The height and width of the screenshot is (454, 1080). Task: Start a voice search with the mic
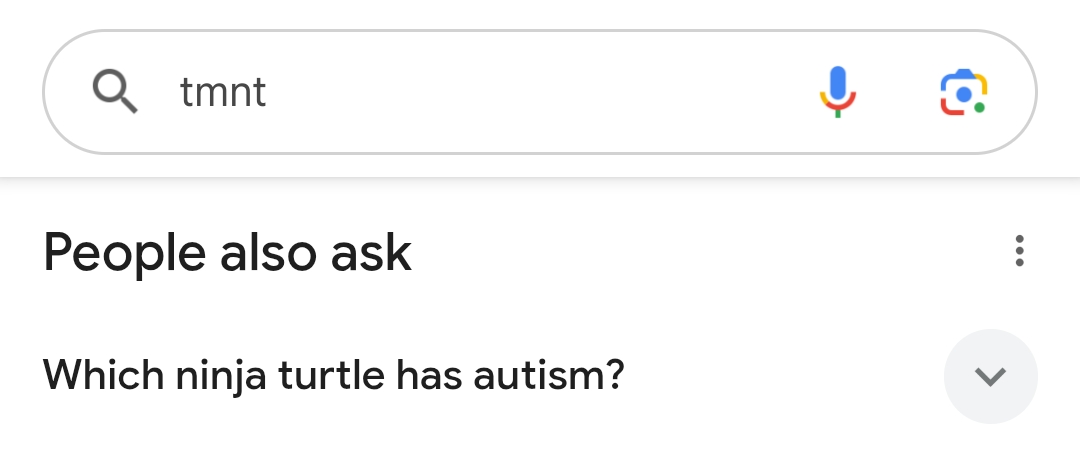pyautogui.click(x=838, y=92)
